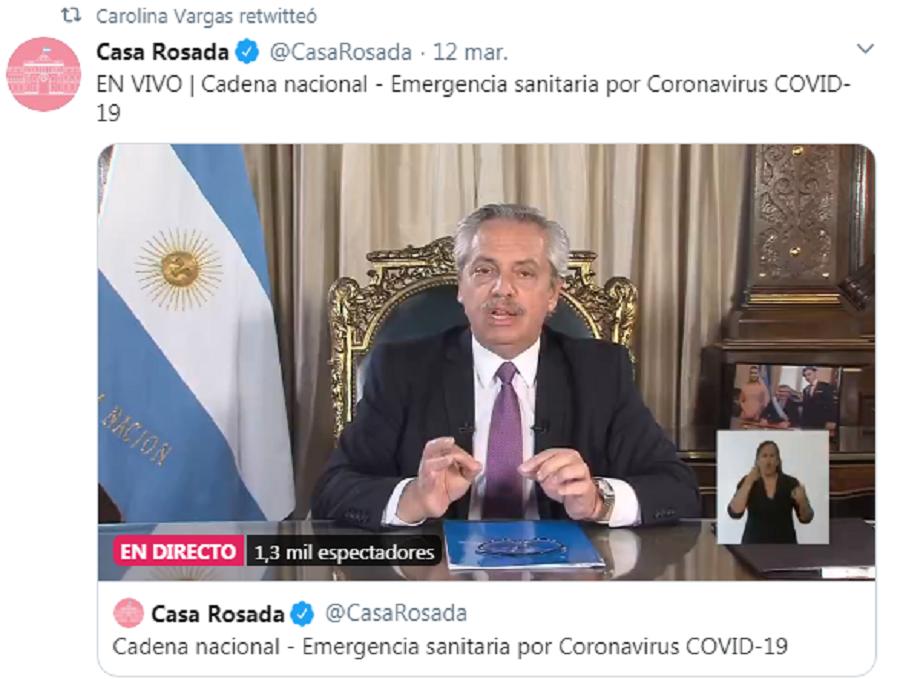This screenshot has height=679, width=900.
Task: Click the verified badge inside the video card
Action: point(302,614)
